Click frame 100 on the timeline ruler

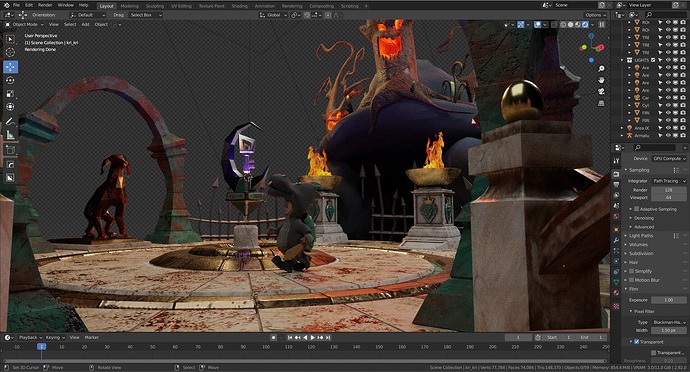click(x=266, y=347)
